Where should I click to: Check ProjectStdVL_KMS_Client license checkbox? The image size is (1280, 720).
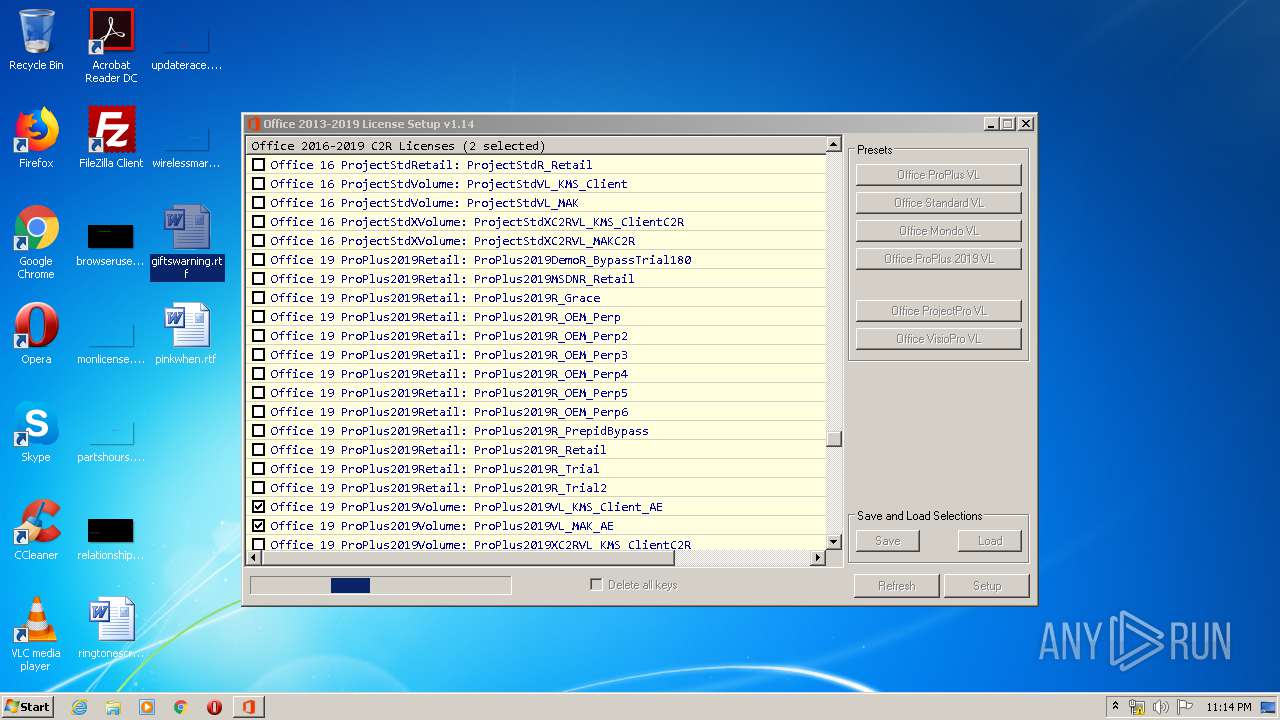259,184
